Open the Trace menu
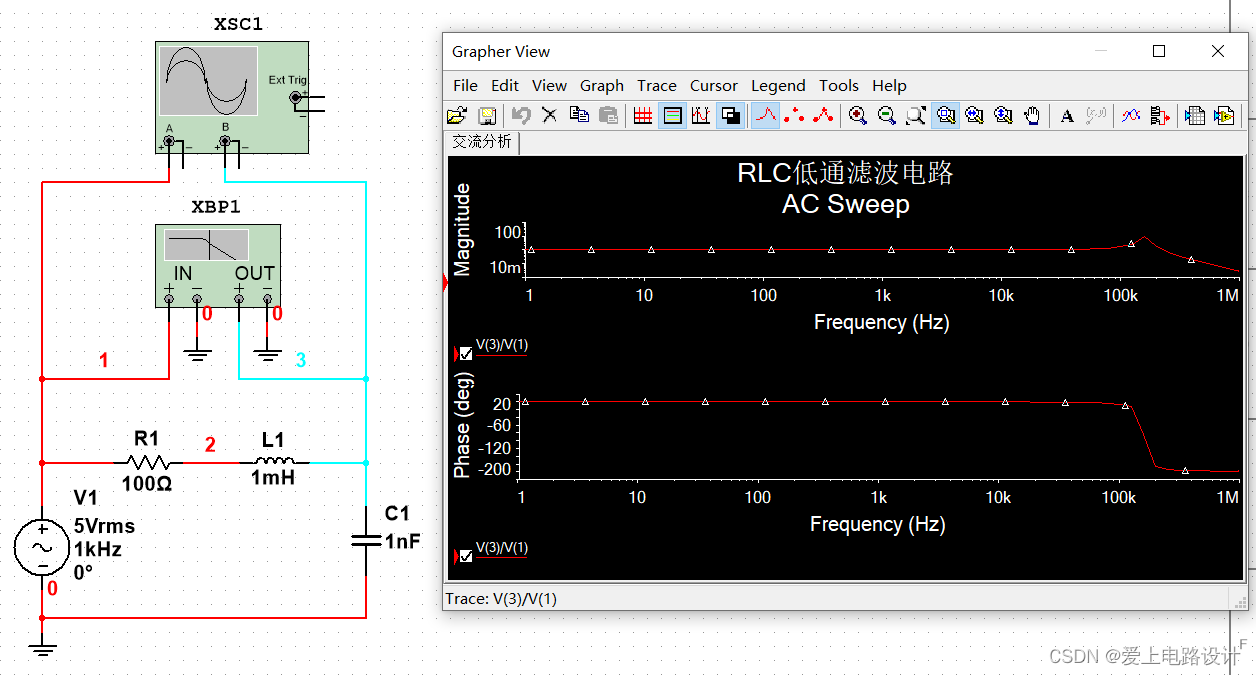Screen dimensions: 1256x675 (657, 86)
